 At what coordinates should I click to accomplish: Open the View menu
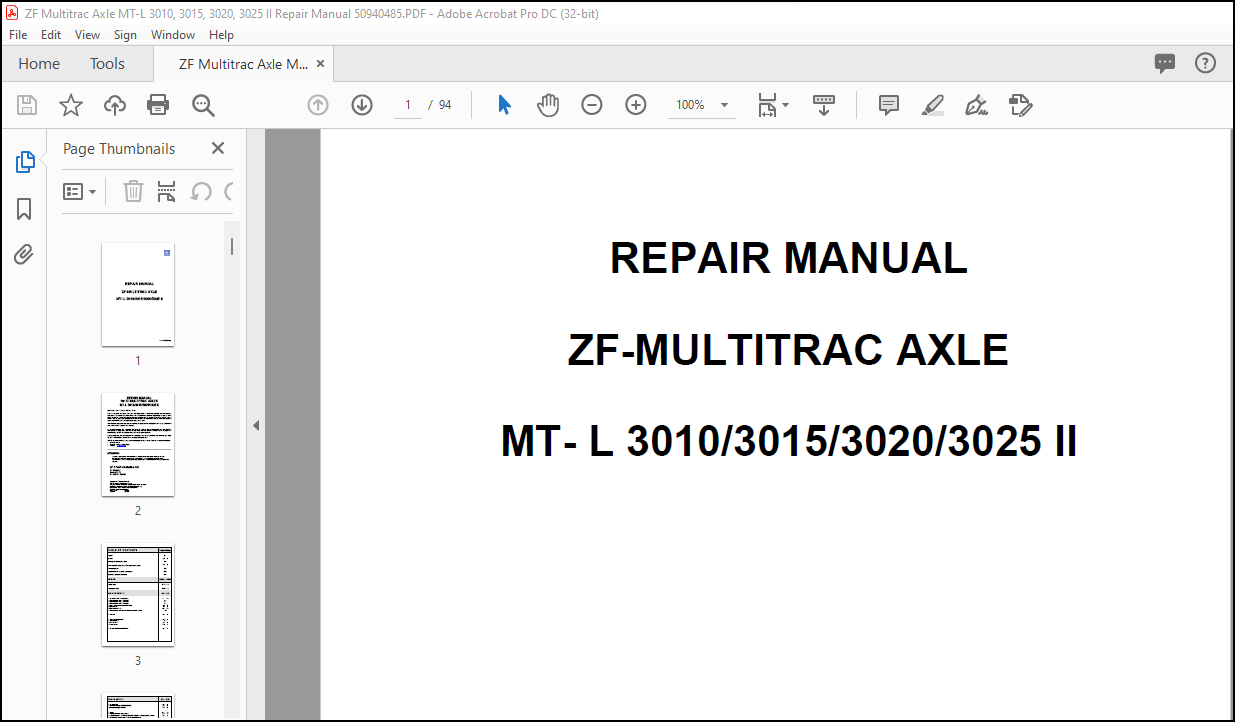coord(88,35)
